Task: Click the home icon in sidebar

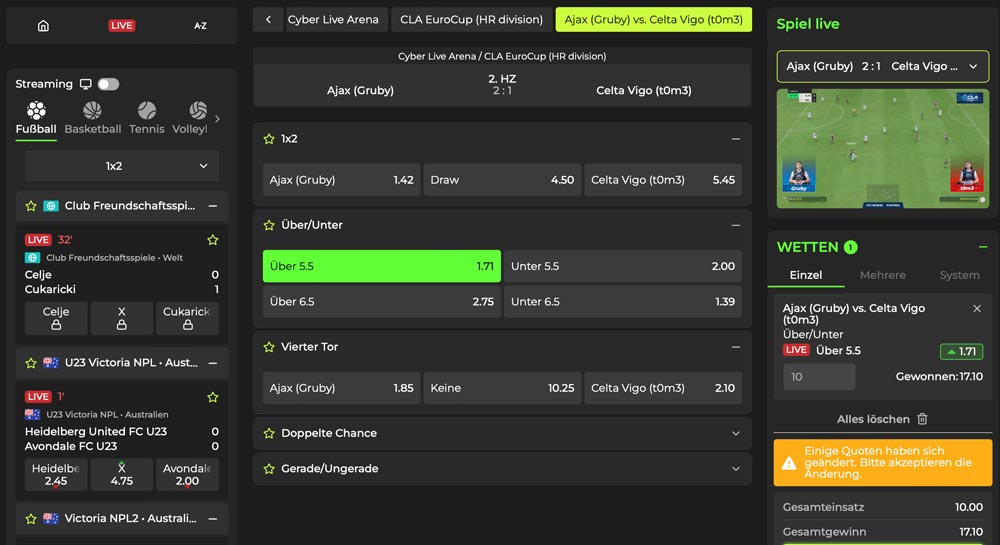Action: (43, 26)
